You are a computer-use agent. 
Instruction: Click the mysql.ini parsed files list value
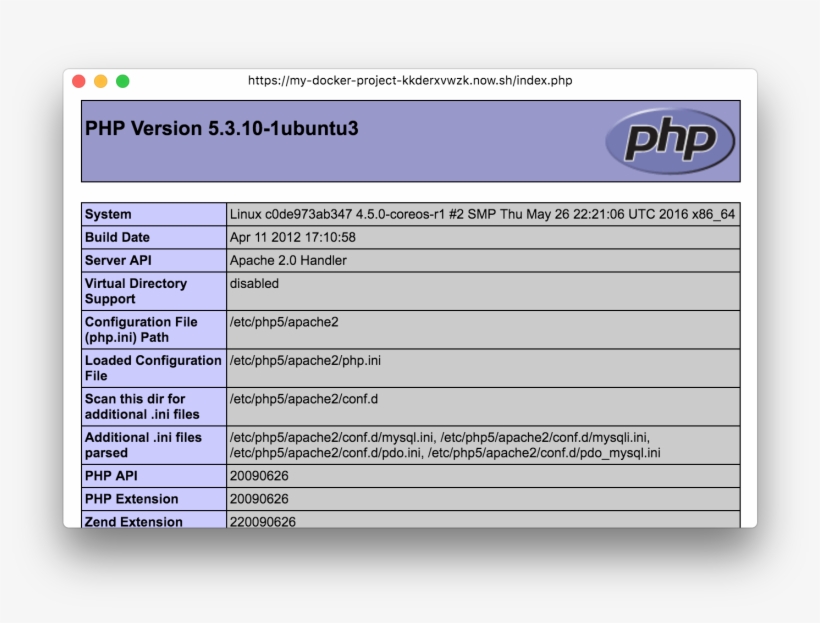[445, 445]
